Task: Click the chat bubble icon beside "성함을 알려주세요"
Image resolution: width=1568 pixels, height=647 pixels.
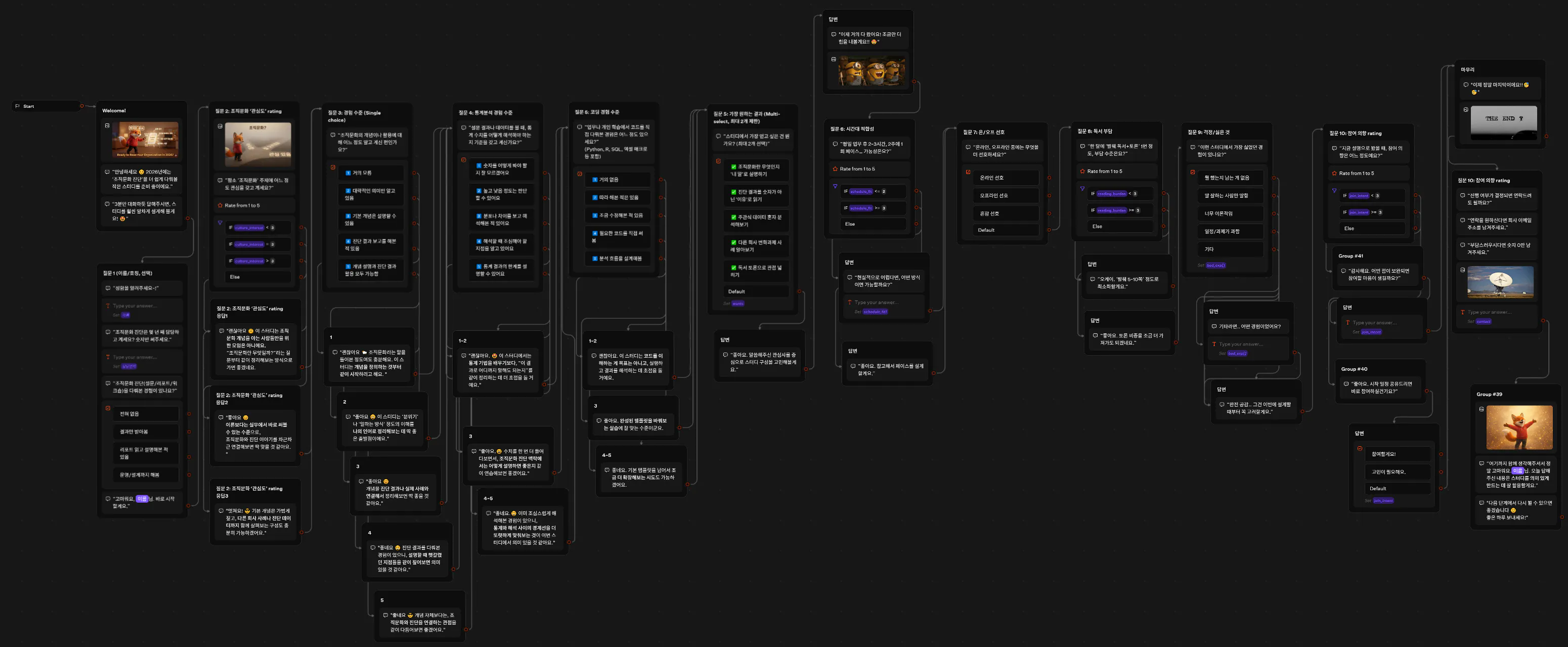Action: (108, 288)
